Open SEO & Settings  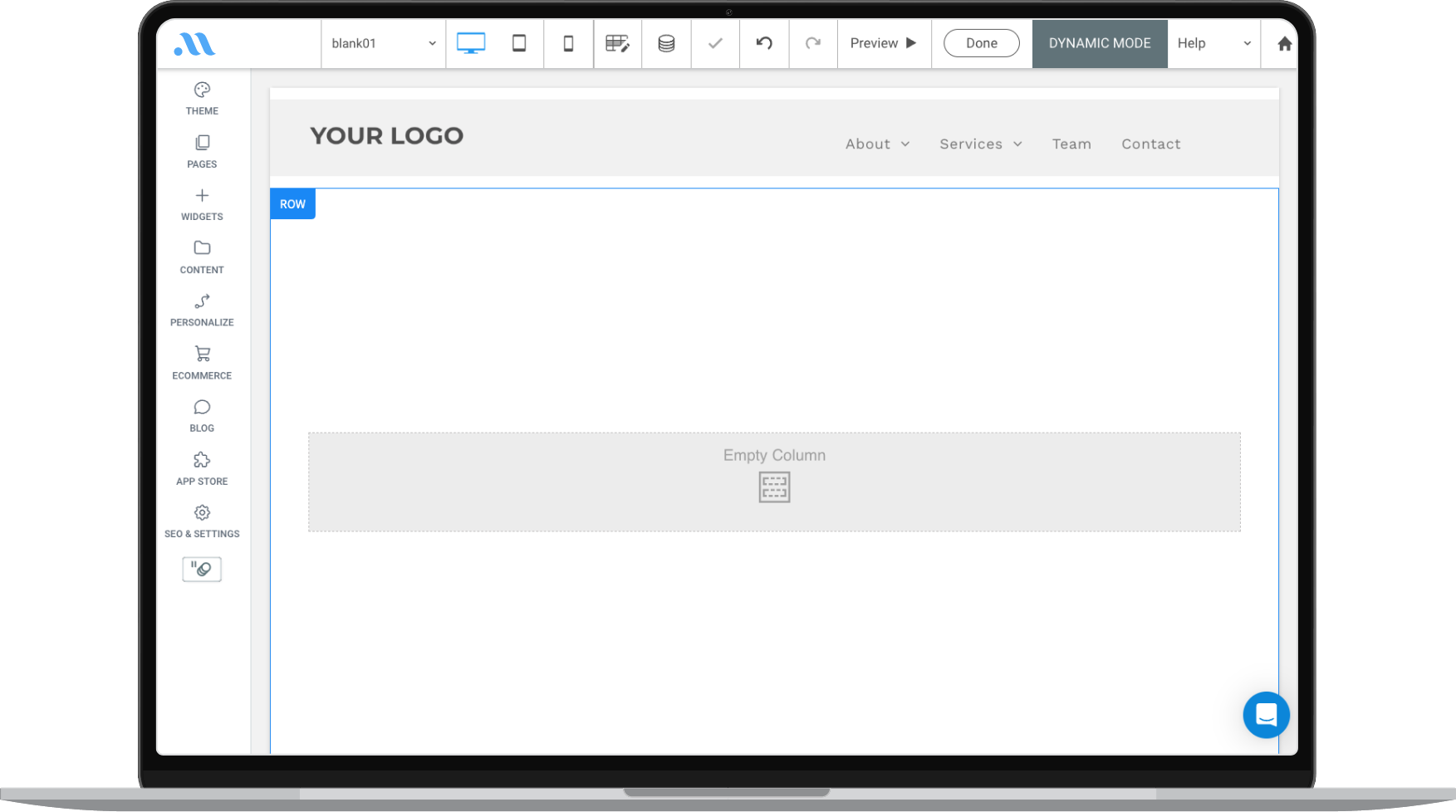tap(202, 521)
